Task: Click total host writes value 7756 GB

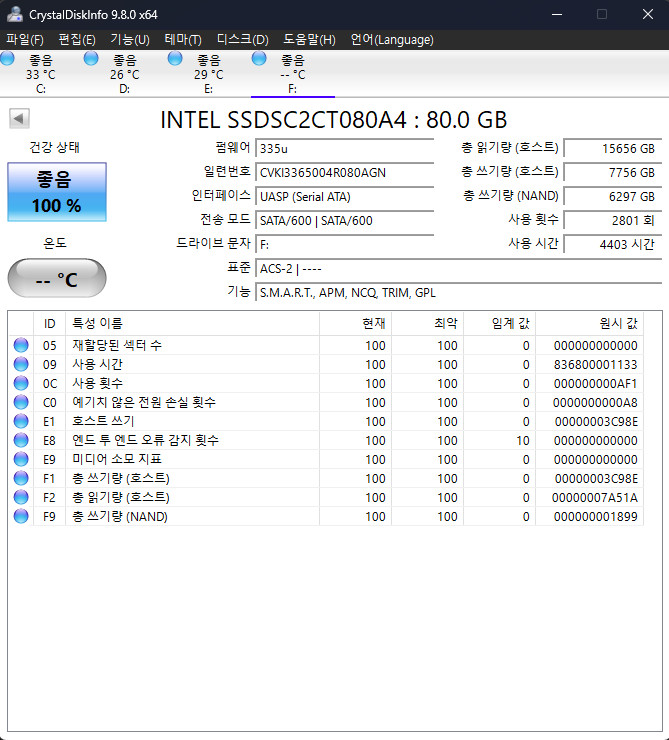Action: (x=613, y=173)
